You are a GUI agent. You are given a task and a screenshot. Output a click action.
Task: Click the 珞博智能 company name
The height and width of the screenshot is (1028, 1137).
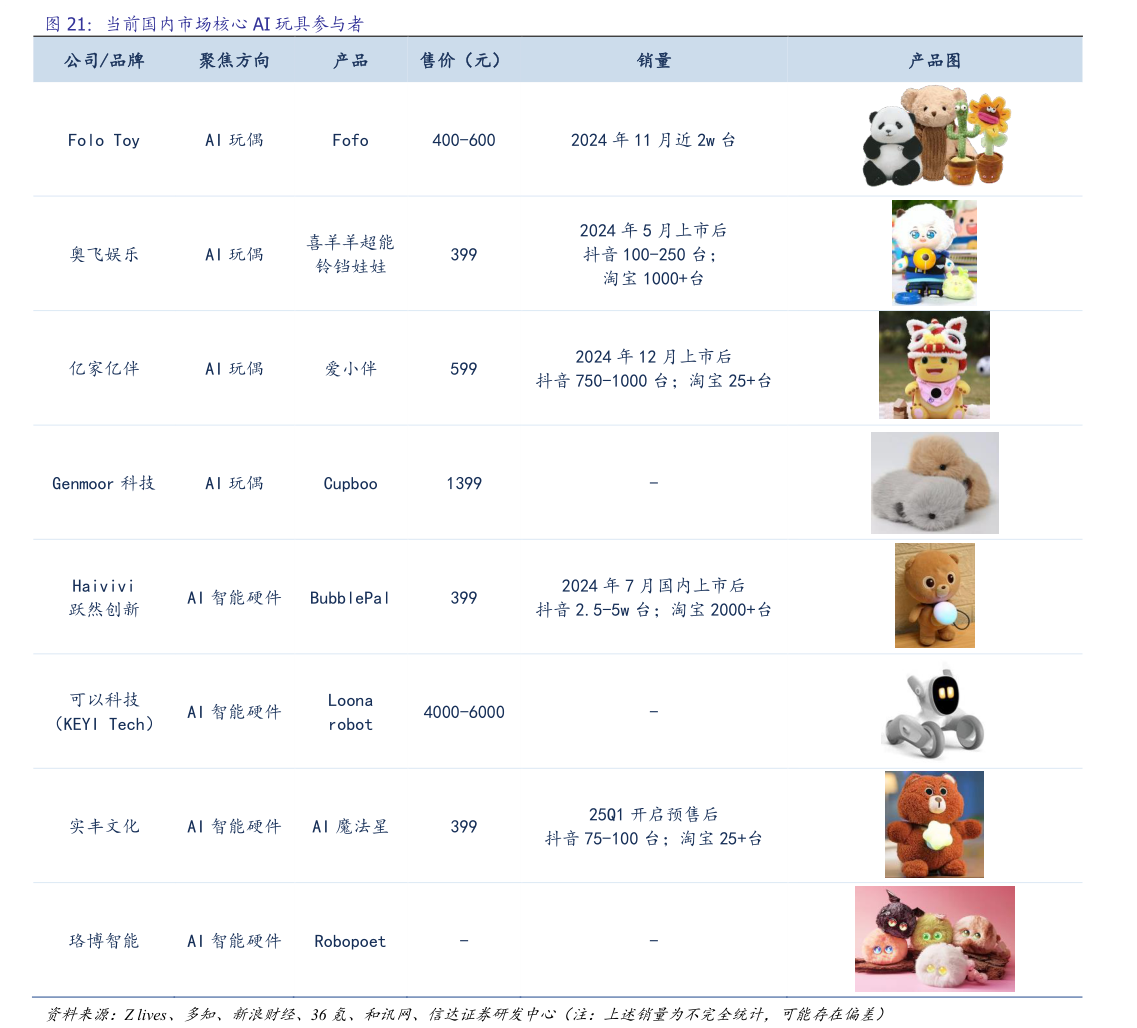(x=104, y=940)
